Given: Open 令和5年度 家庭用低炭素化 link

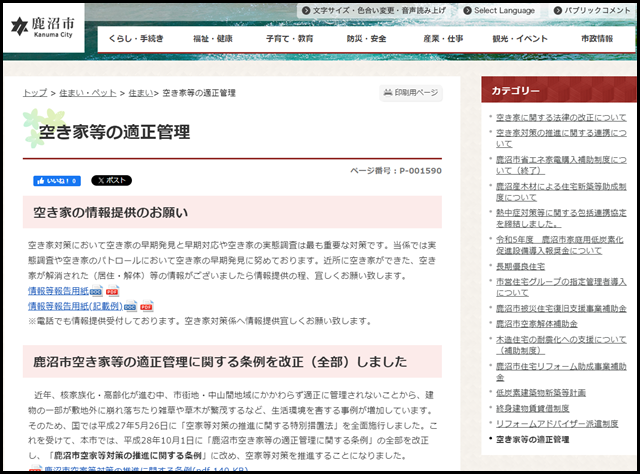Looking at the screenshot, I should click(559, 245).
